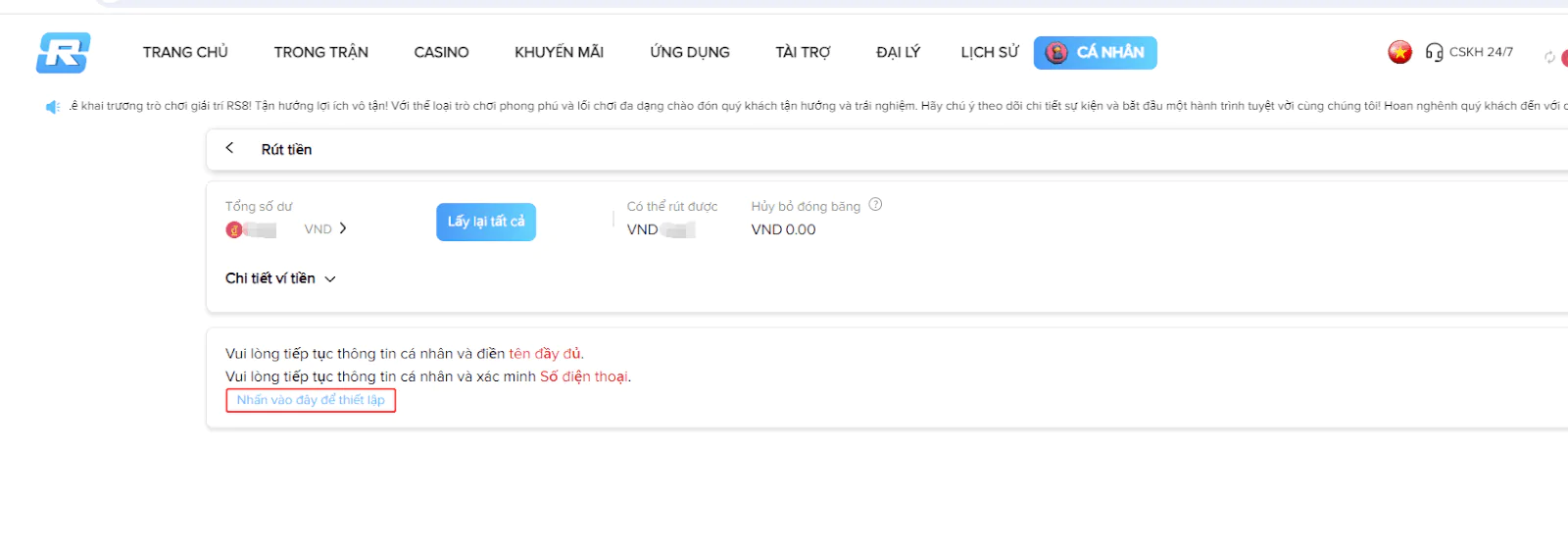Viewport: 1568px width, 551px height.
Task: Click the RS8 logo
Action: (64, 53)
